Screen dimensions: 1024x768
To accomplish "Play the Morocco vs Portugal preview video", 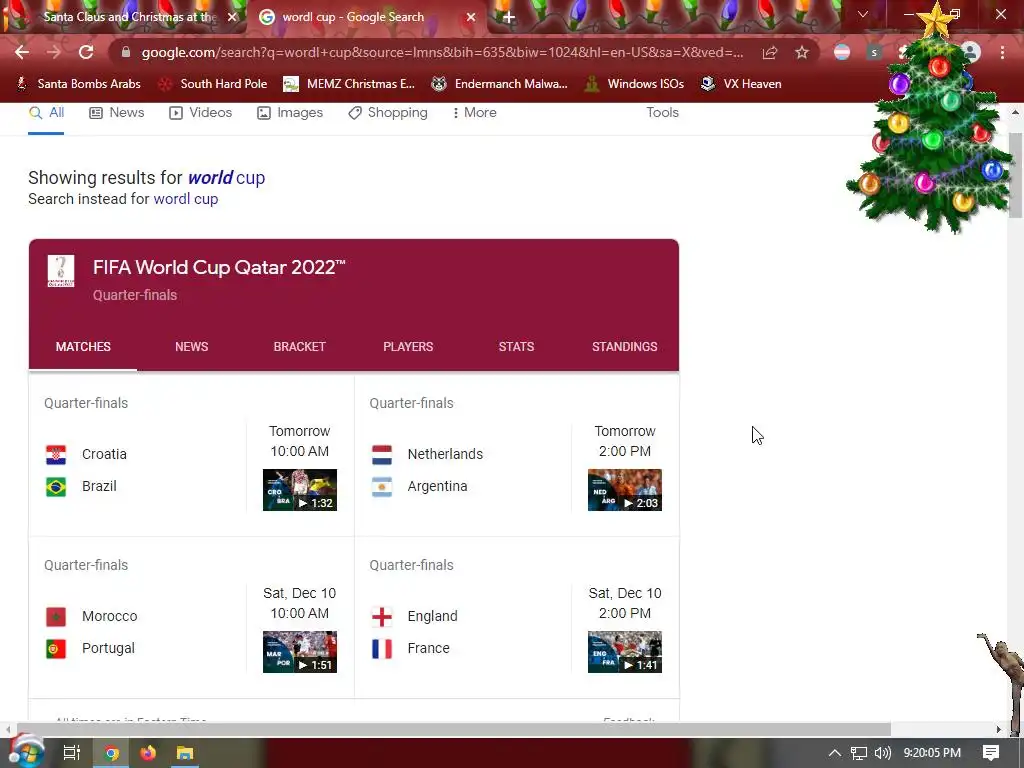I will [300, 652].
